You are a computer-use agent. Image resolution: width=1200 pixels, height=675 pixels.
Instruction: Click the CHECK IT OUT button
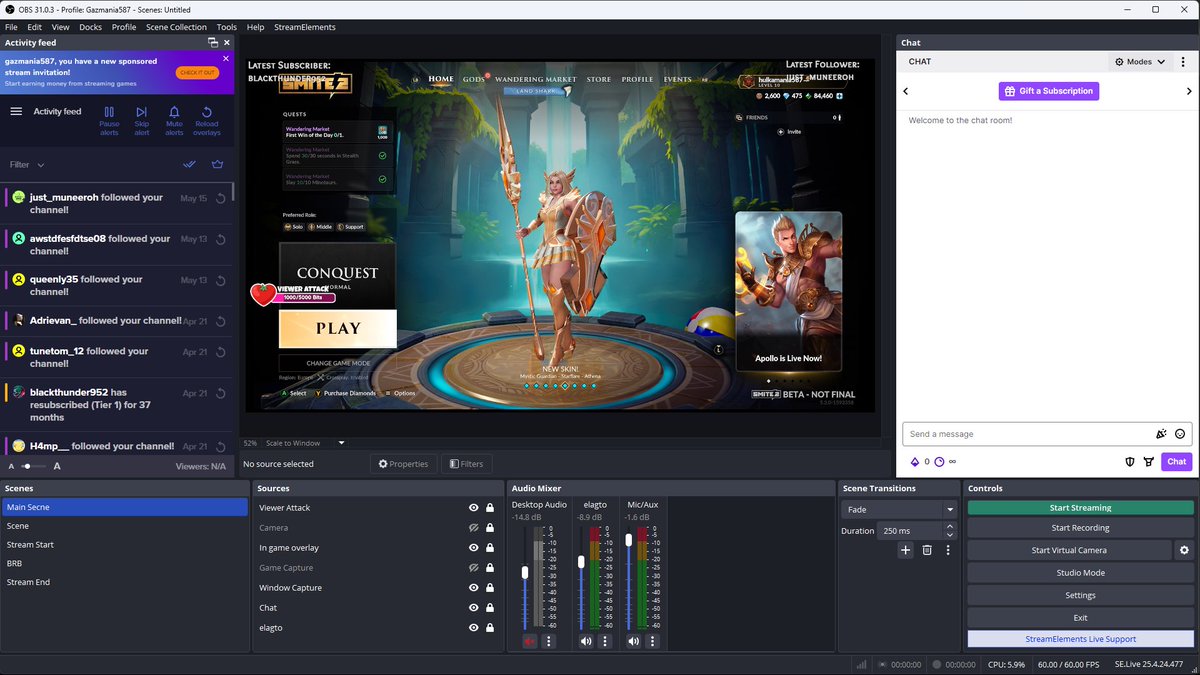tap(196, 73)
